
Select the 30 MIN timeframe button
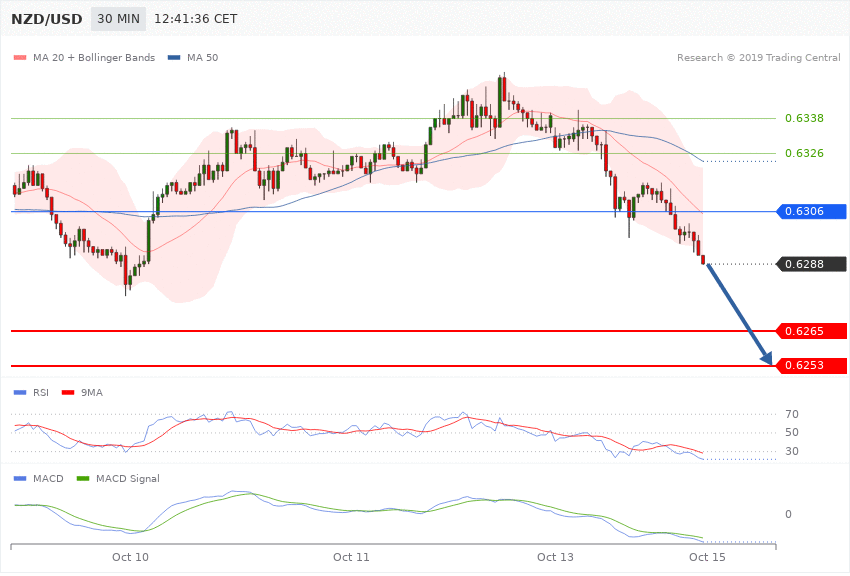(118, 19)
